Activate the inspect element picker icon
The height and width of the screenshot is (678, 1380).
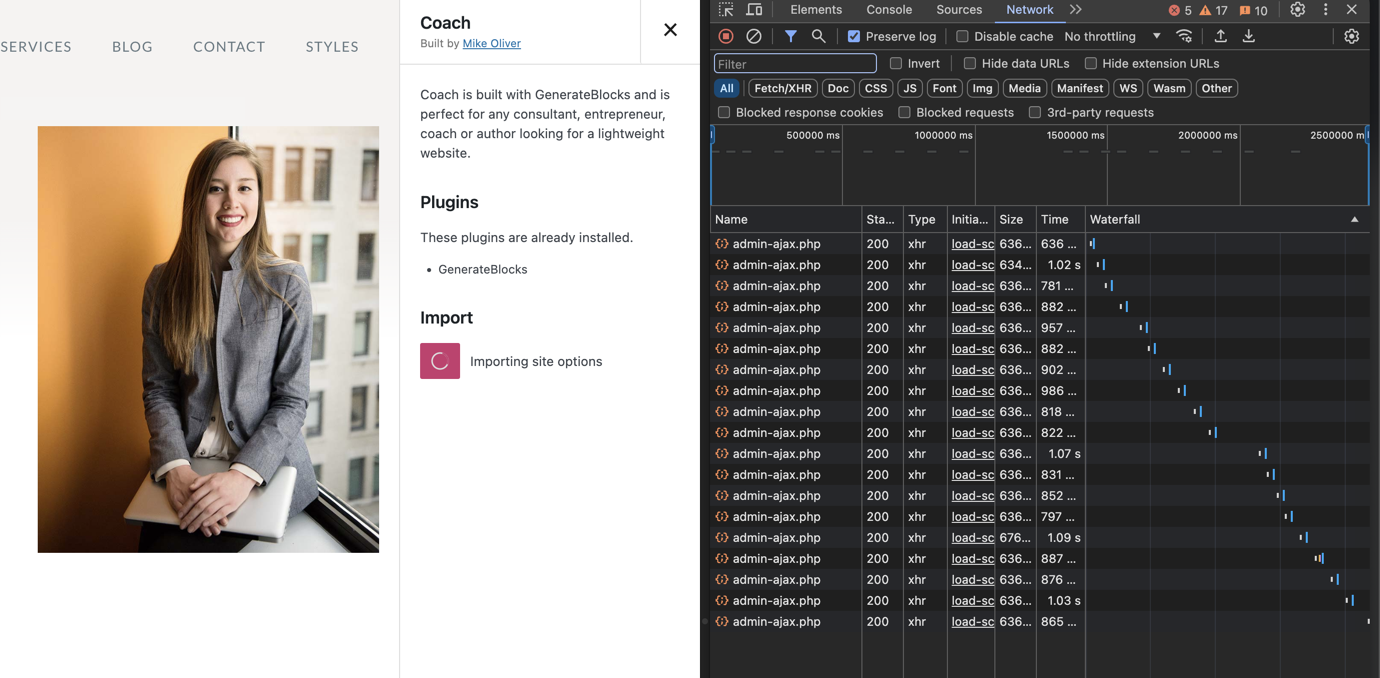(x=726, y=10)
